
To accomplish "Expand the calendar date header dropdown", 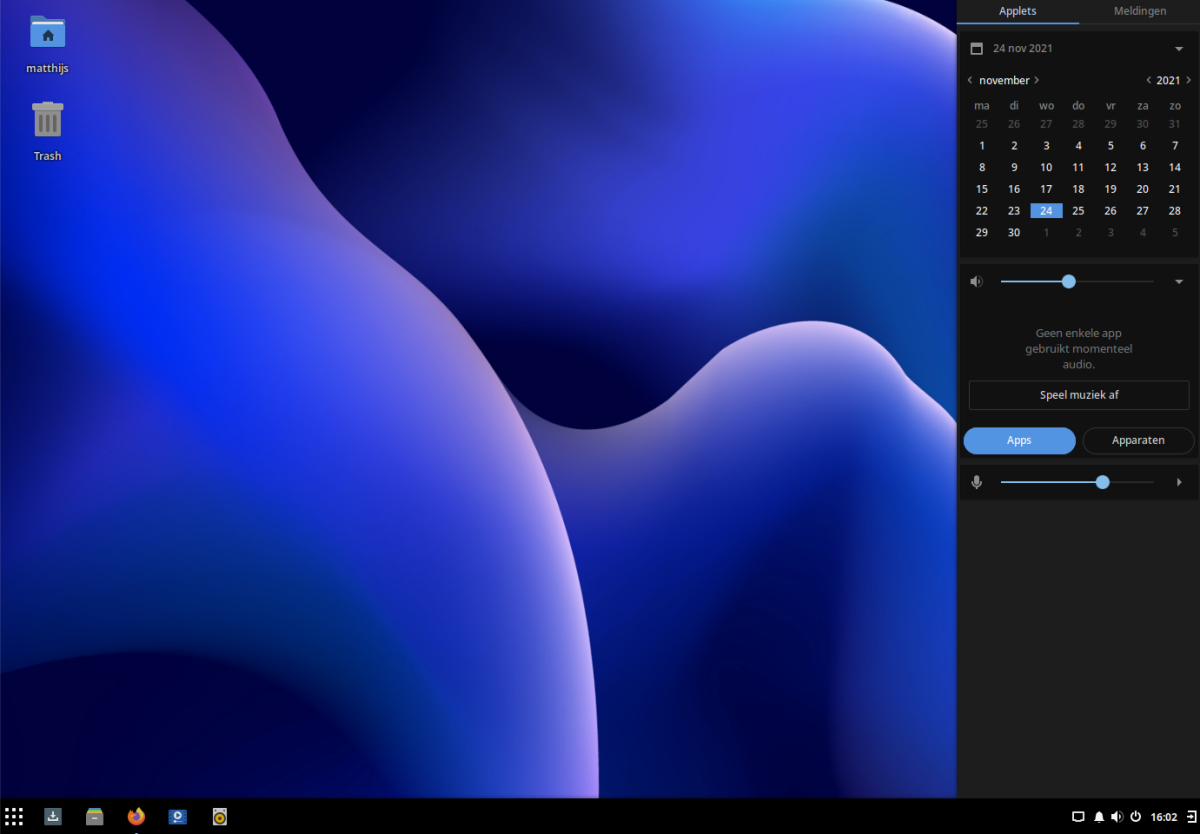I will pos(1179,49).
